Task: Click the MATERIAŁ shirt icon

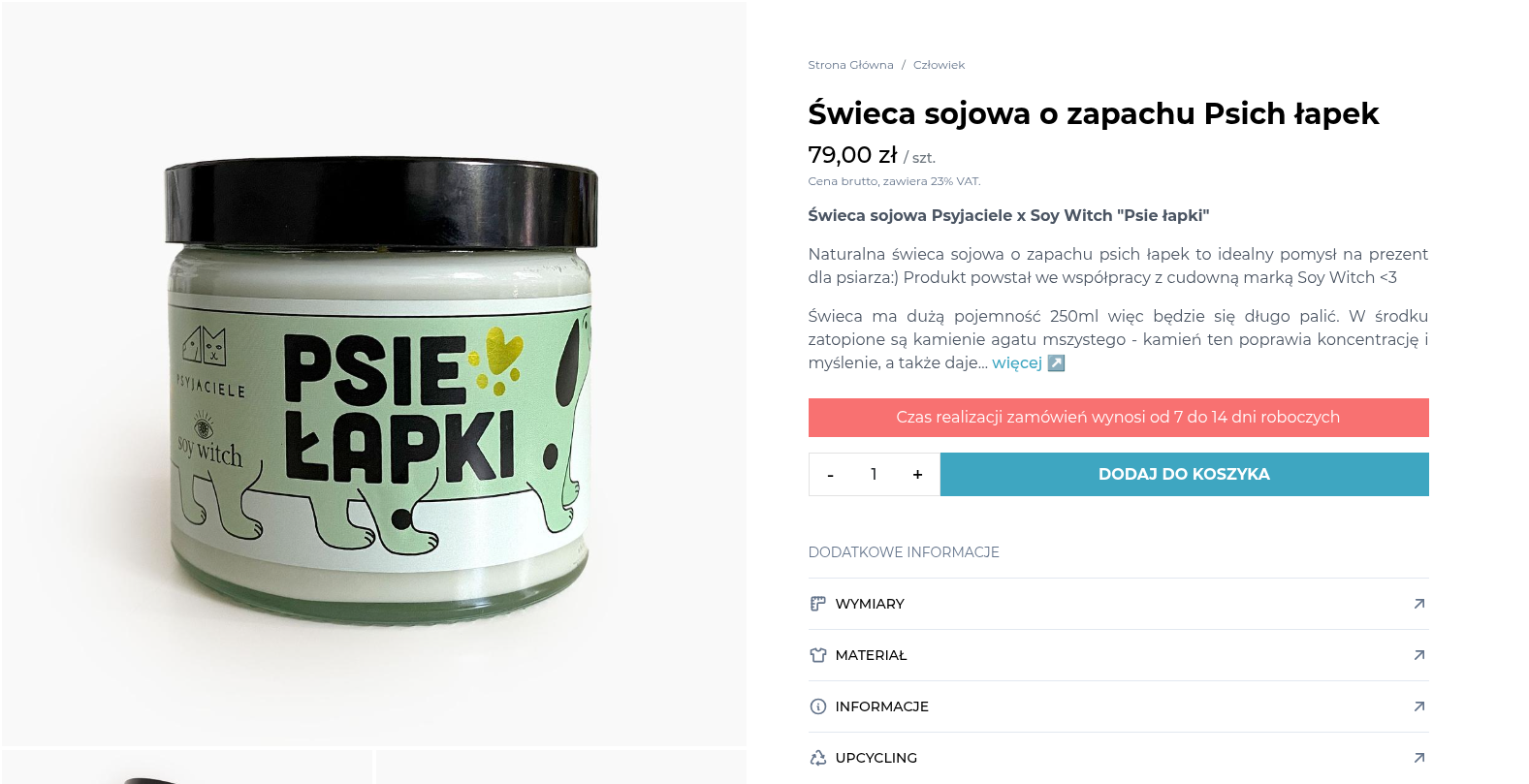Action: click(817, 655)
